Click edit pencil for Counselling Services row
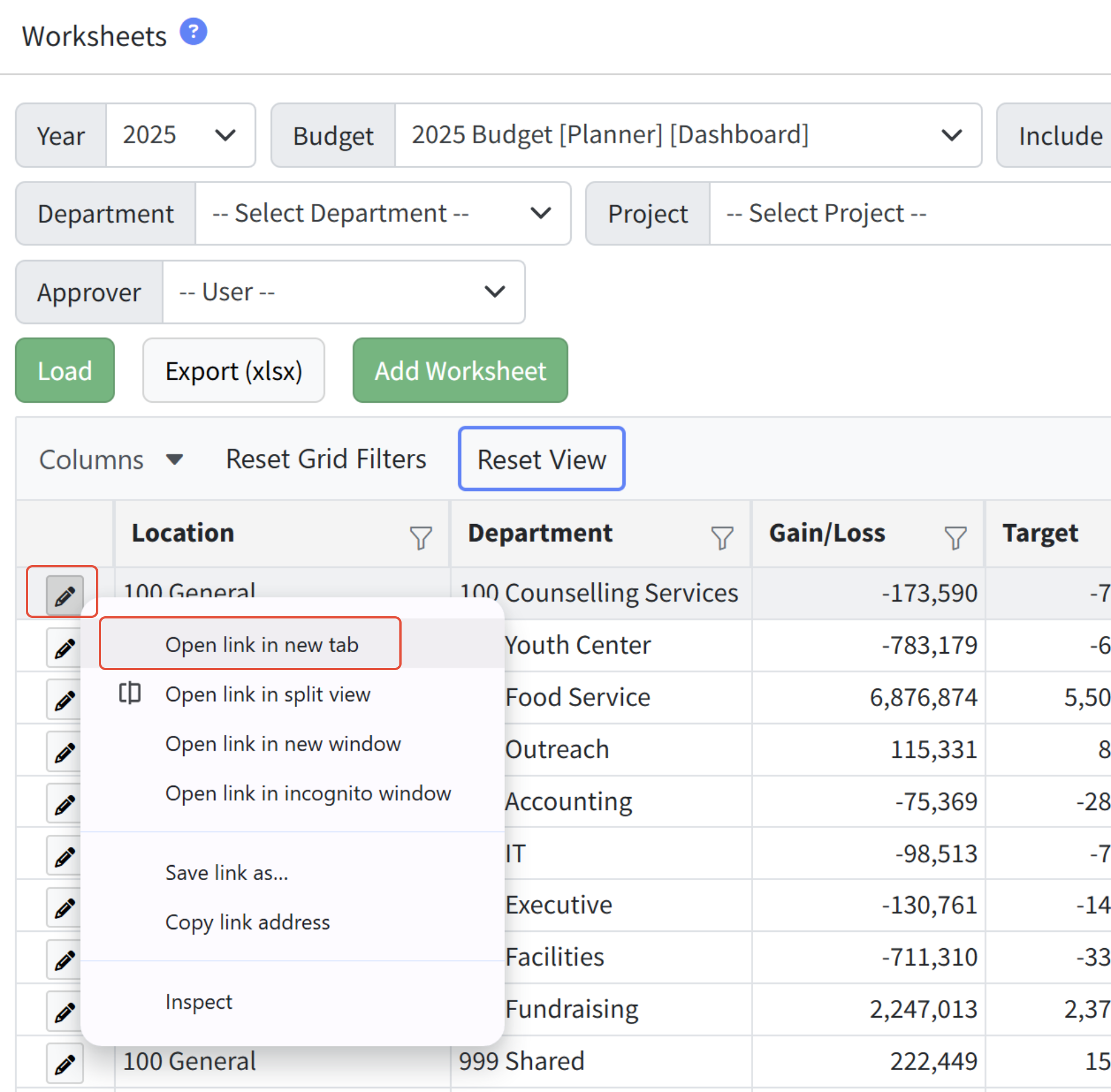This screenshot has height=1092, width=1111. coord(64,596)
